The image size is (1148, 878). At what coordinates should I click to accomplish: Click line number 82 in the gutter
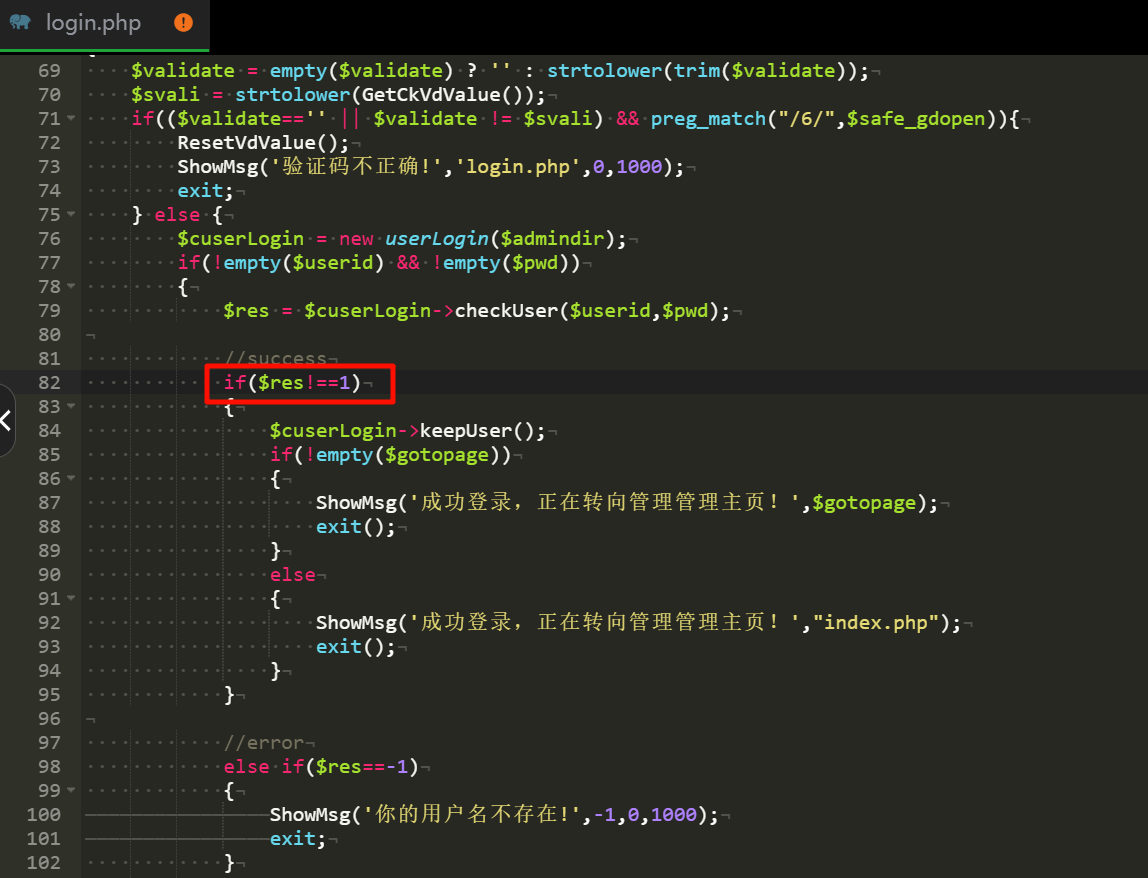click(x=49, y=383)
